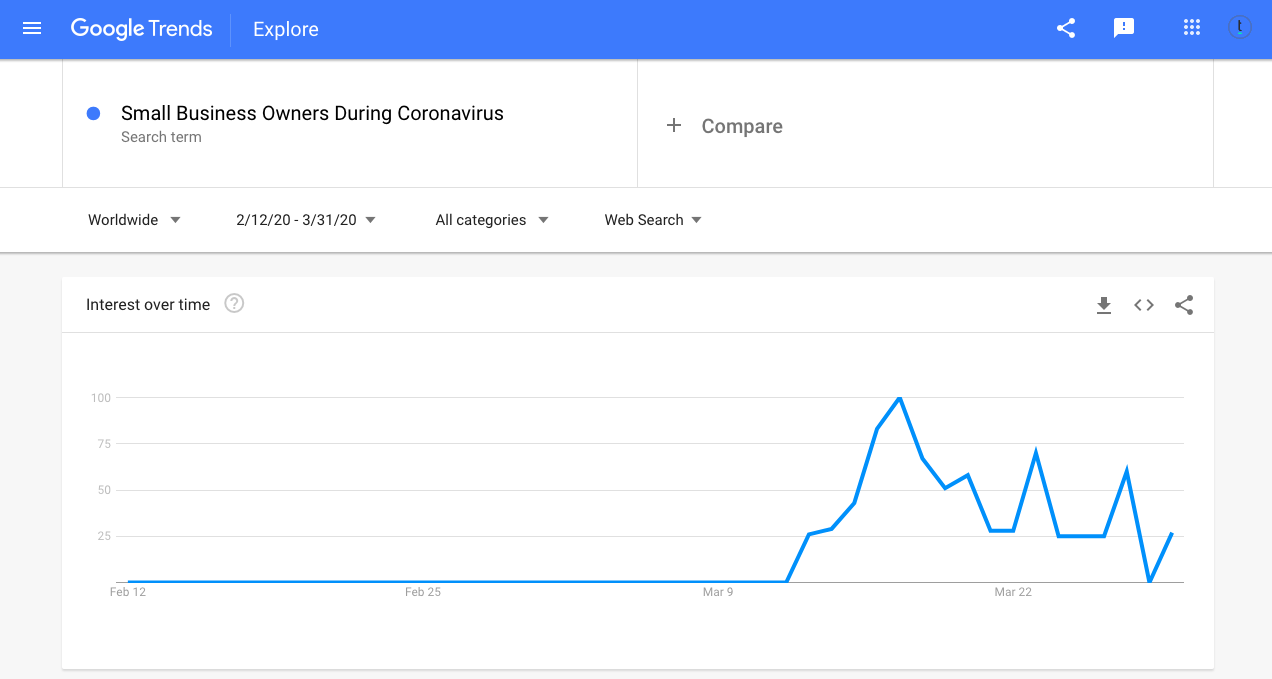Add a comparison term with Compare
1272x679 pixels.
(725, 126)
